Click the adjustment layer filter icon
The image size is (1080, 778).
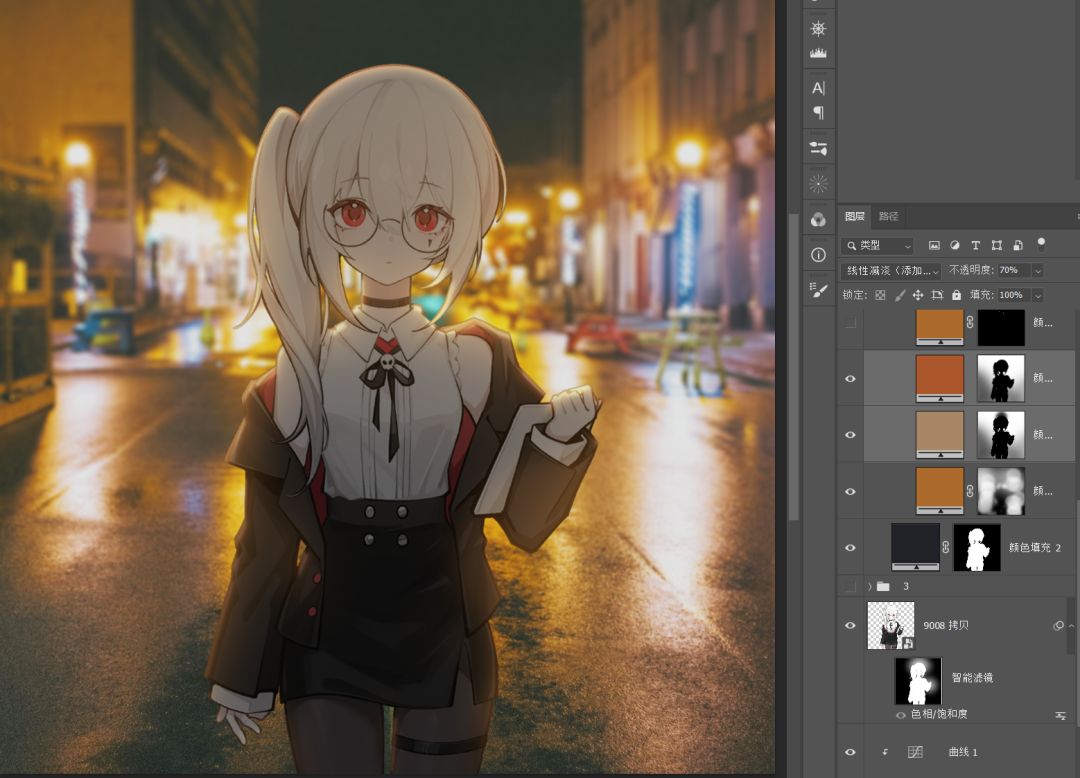[x=954, y=245]
